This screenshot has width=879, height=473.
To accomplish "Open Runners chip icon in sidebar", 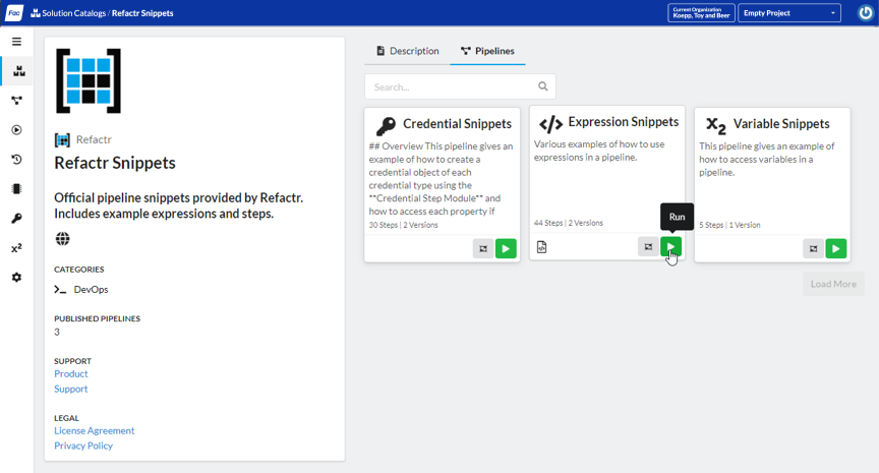I will 16,188.
